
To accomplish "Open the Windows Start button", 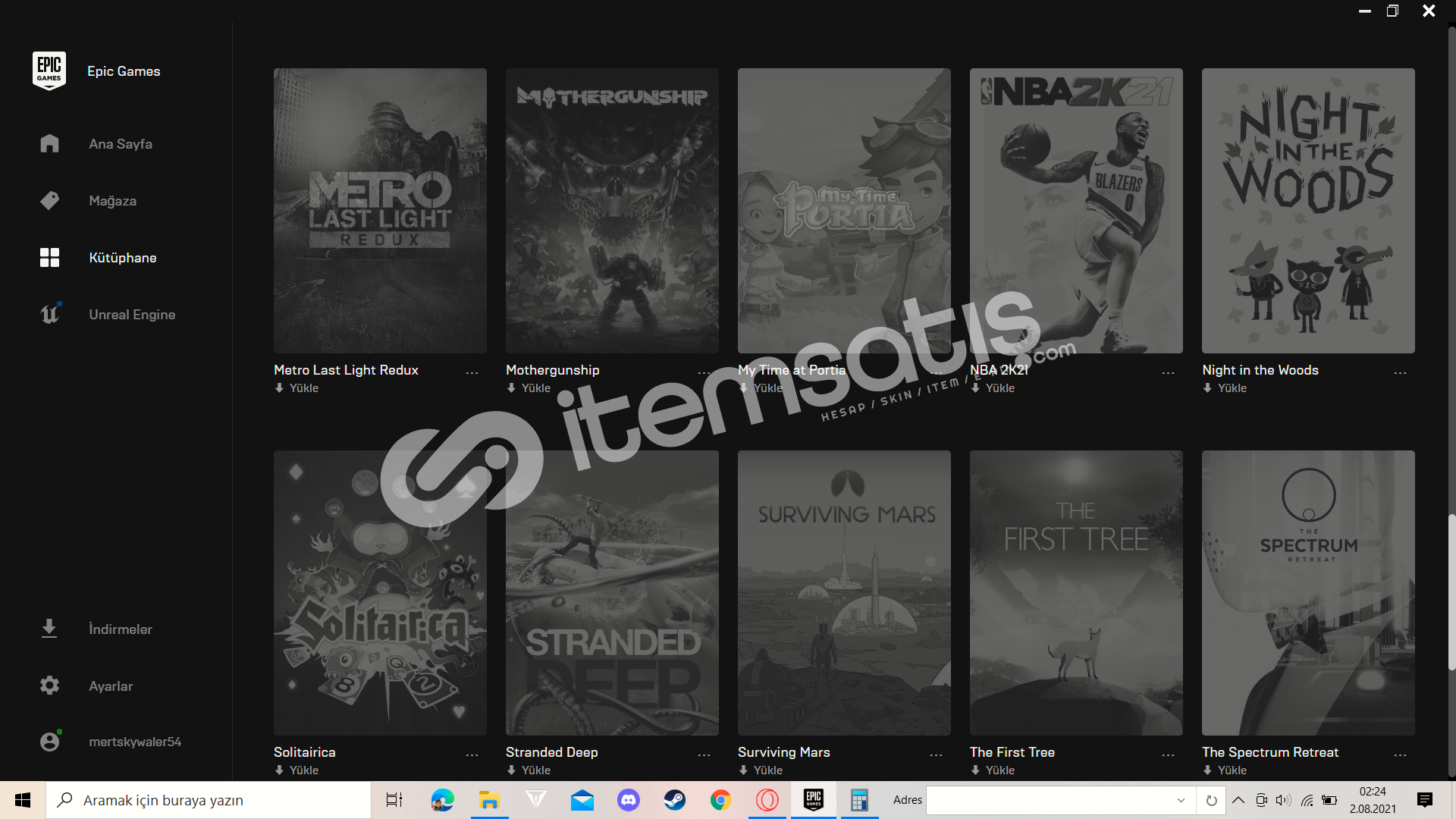I will [23, 800].
